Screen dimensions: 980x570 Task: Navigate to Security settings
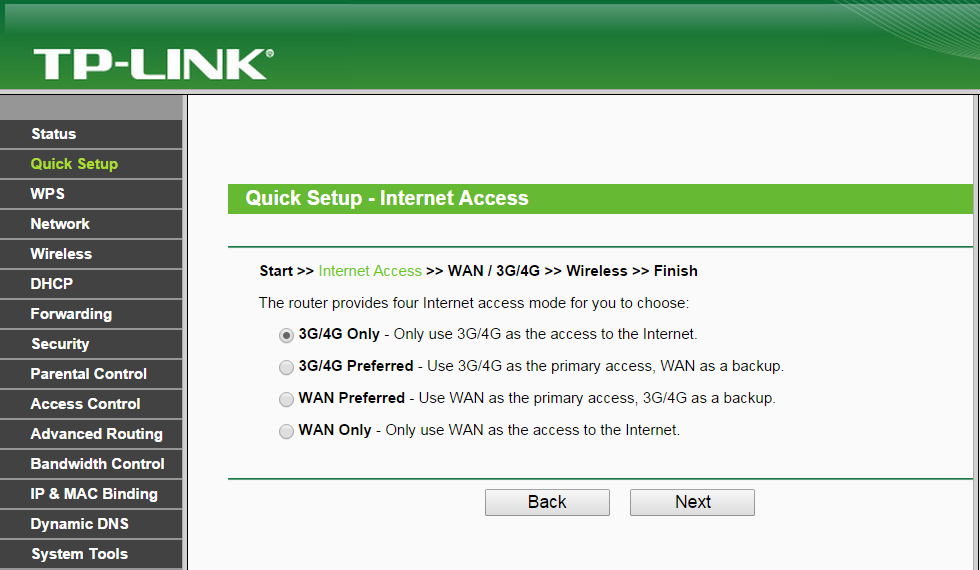[60, 344]
